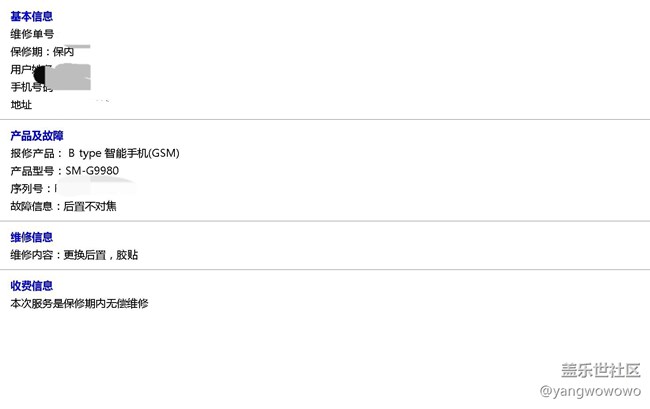
Task: Select the 维修单号 field label
Action: (31, 34)
